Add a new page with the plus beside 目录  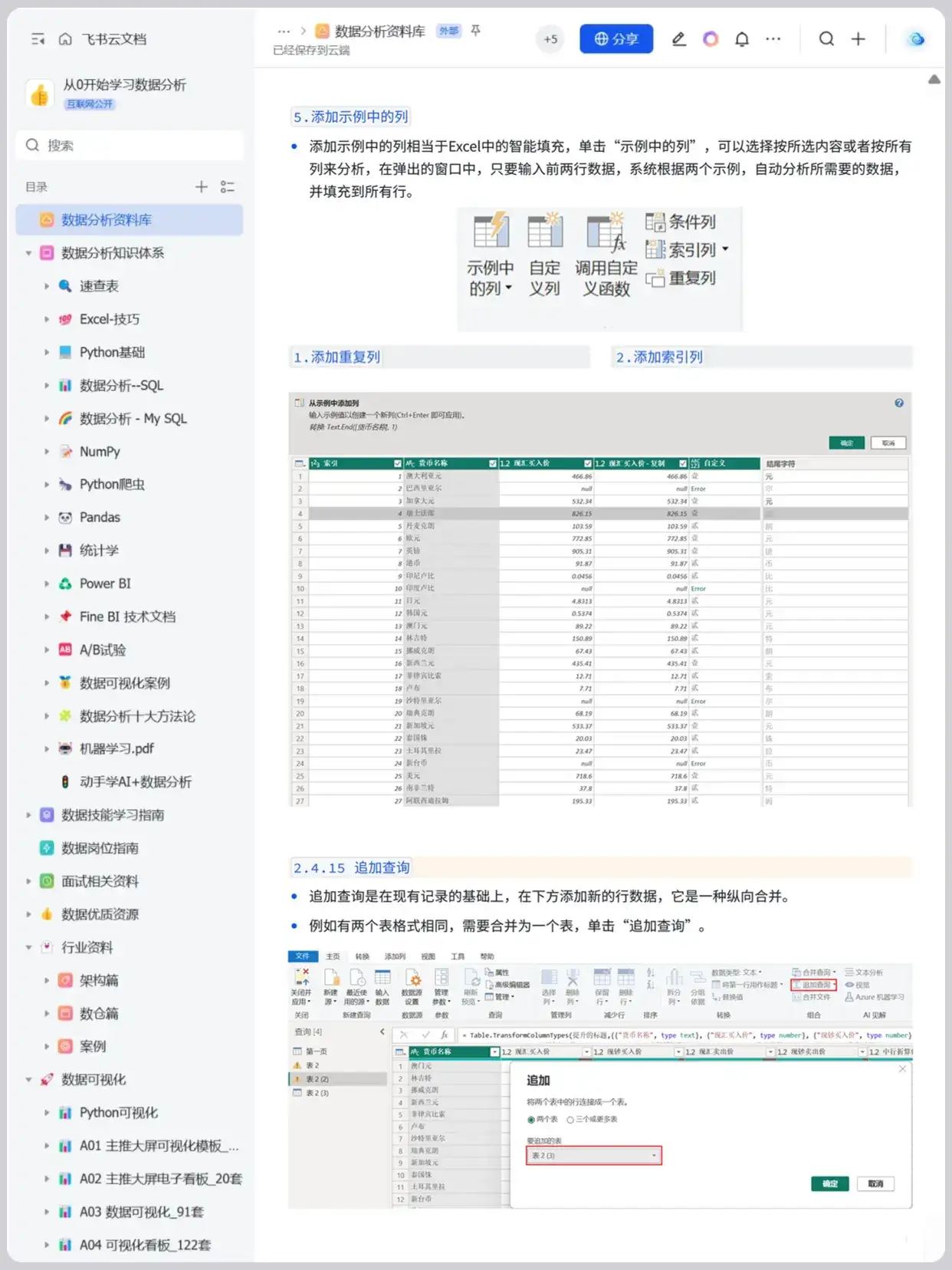[x=201, y=186]
